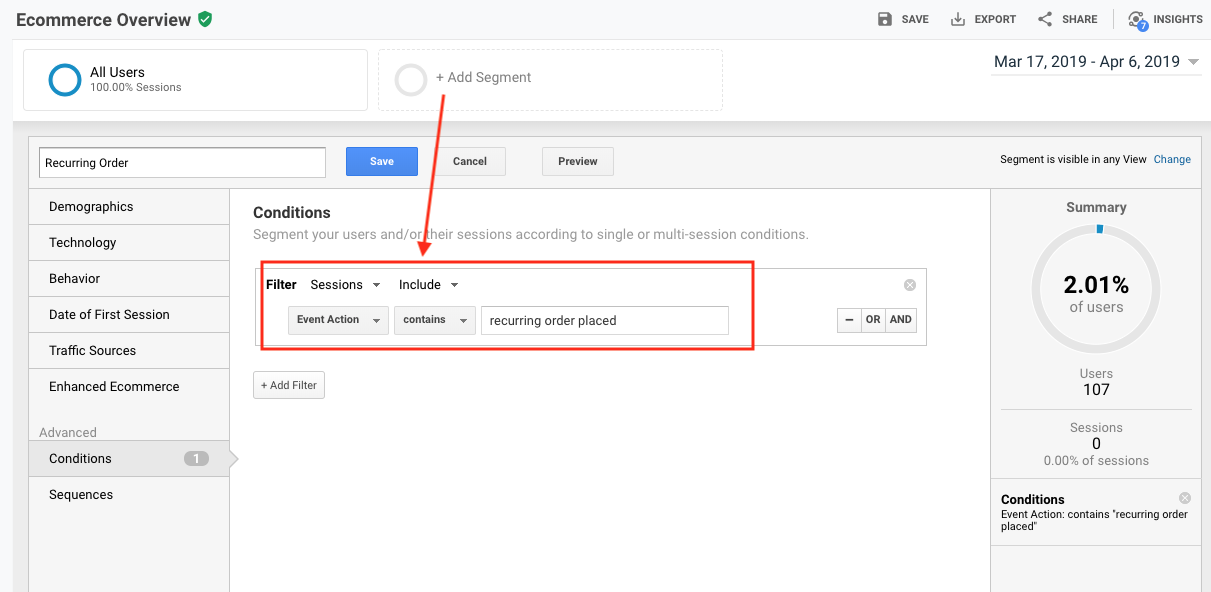1211x592 pixels.
Task: Select the Conditions advanced section
Action: [129, 459]
